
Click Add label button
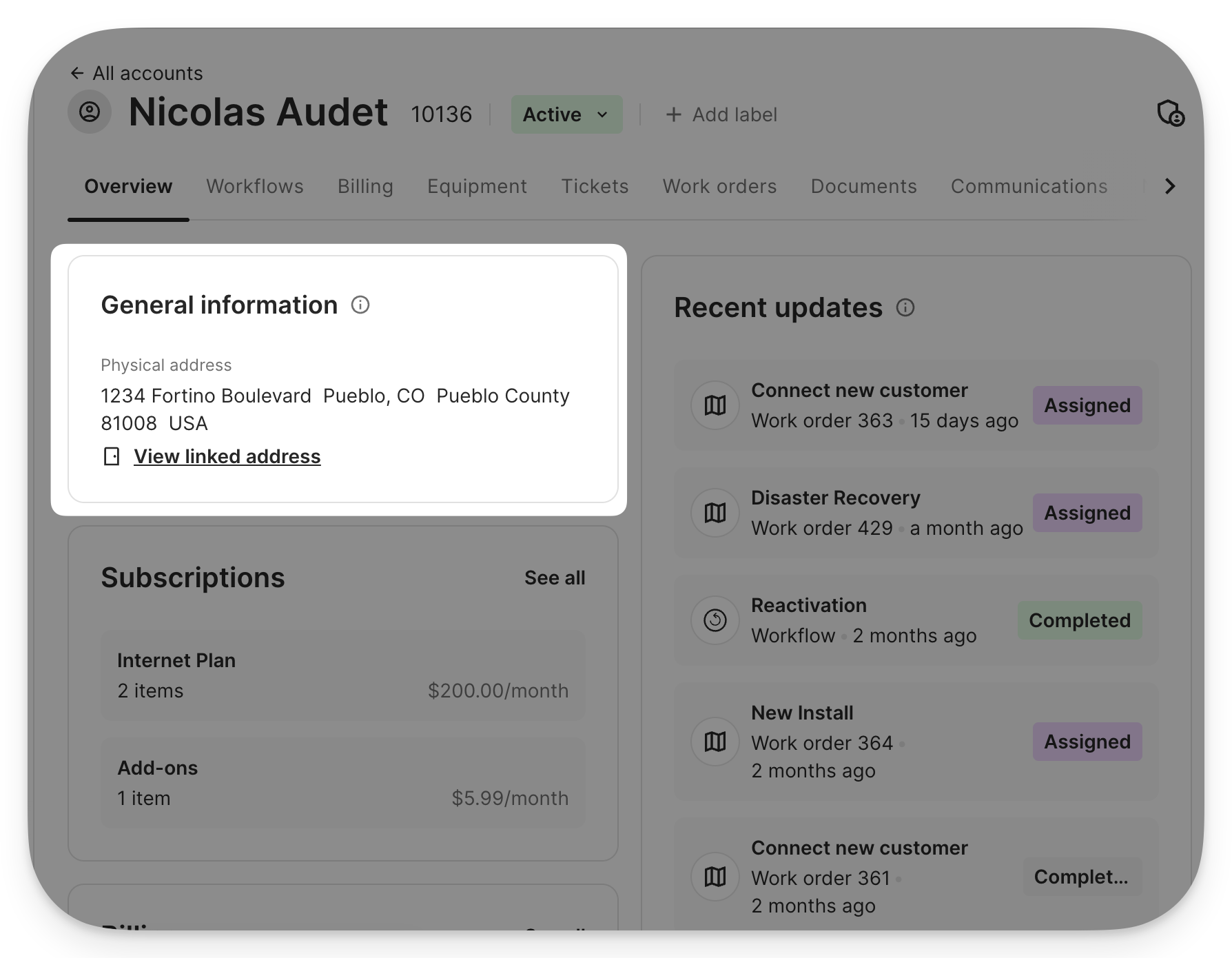pos(721,114)
